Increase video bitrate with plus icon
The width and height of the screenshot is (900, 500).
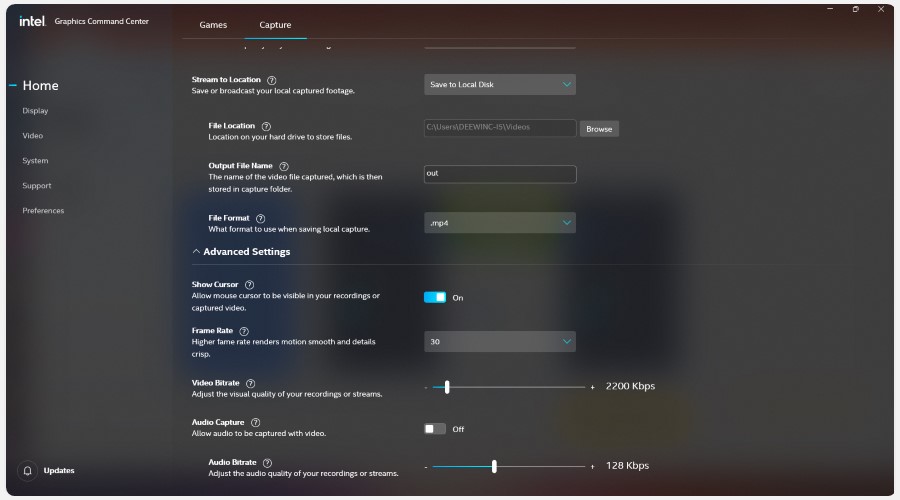click(592, 387)
